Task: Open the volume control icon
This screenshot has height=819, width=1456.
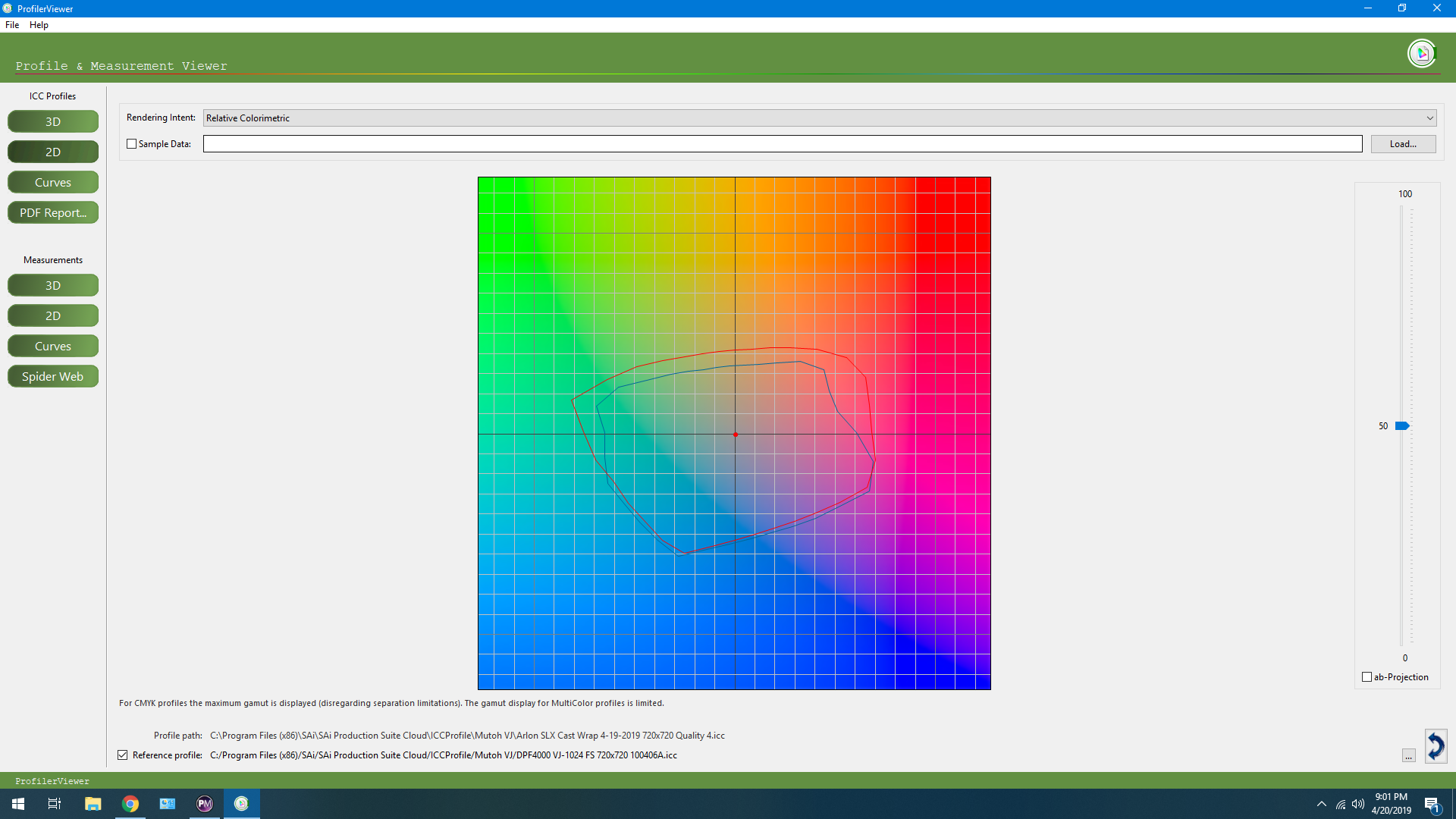Action: [x=1358, y=804]
